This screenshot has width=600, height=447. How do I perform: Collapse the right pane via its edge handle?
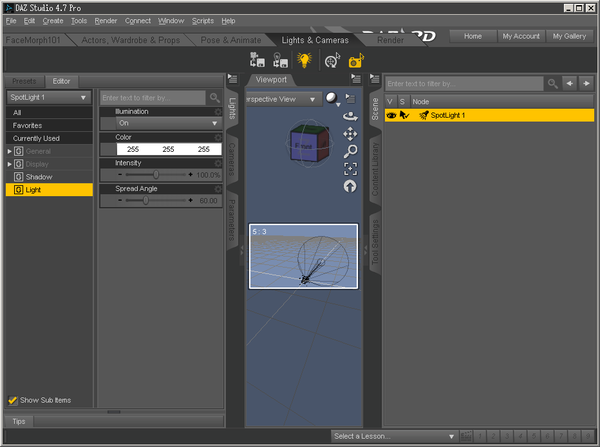pos(365,251)
